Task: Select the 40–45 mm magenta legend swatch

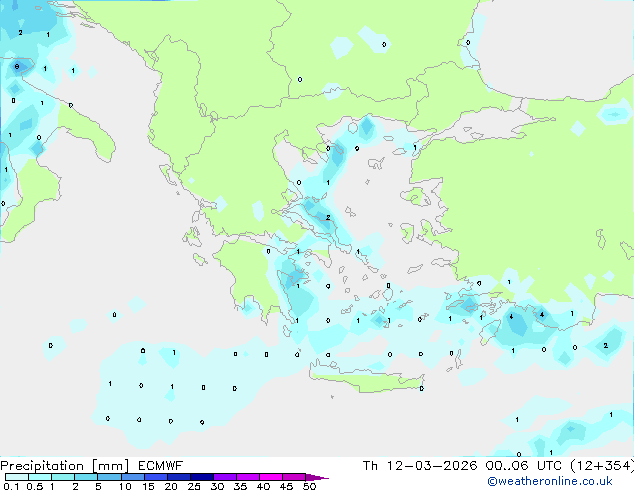Action: point(271,477)
